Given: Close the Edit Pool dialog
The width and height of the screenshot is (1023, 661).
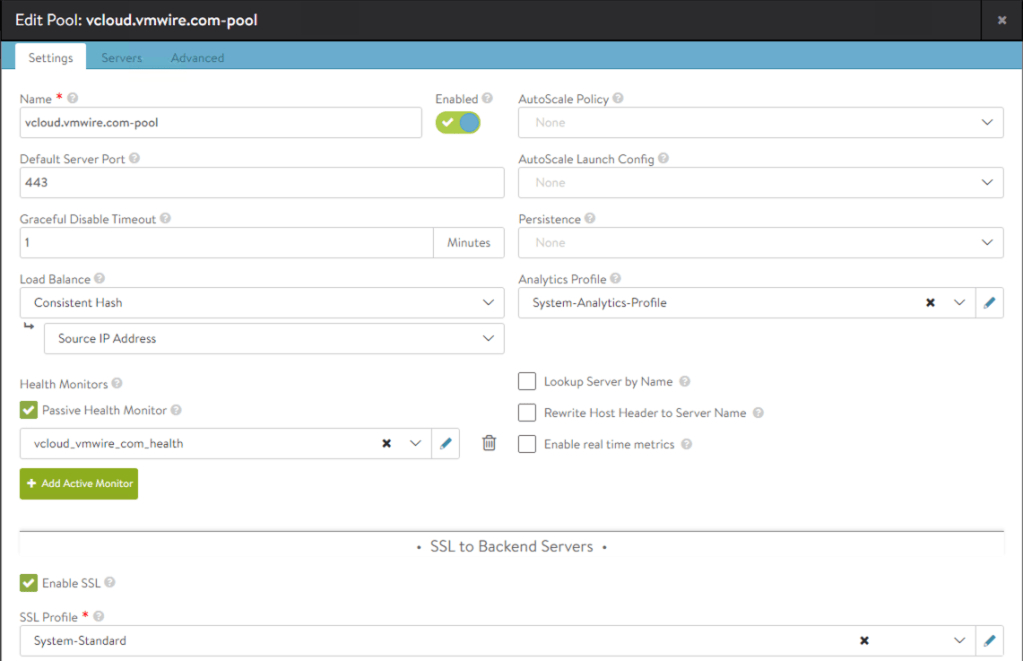Looking at the screenshot, I should [x=1002, y=20].
